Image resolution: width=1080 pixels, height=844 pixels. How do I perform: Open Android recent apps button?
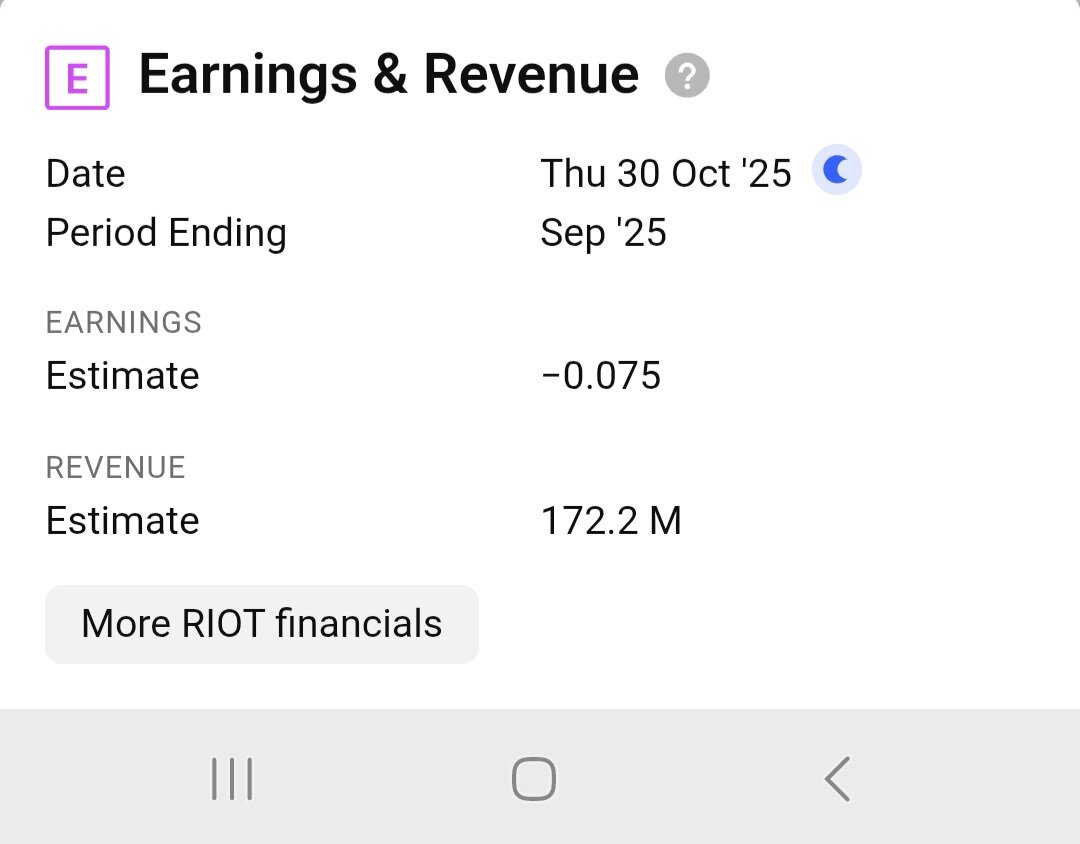pos(232,779)
